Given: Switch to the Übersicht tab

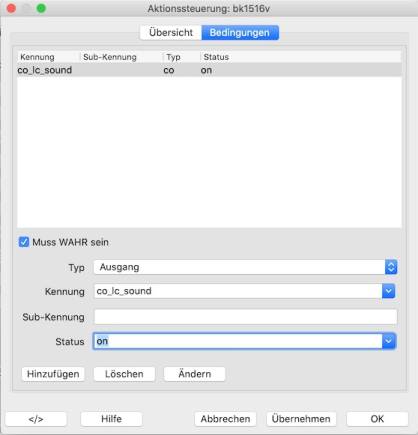Looking at the screenshot, I should [x=171, y=33].
